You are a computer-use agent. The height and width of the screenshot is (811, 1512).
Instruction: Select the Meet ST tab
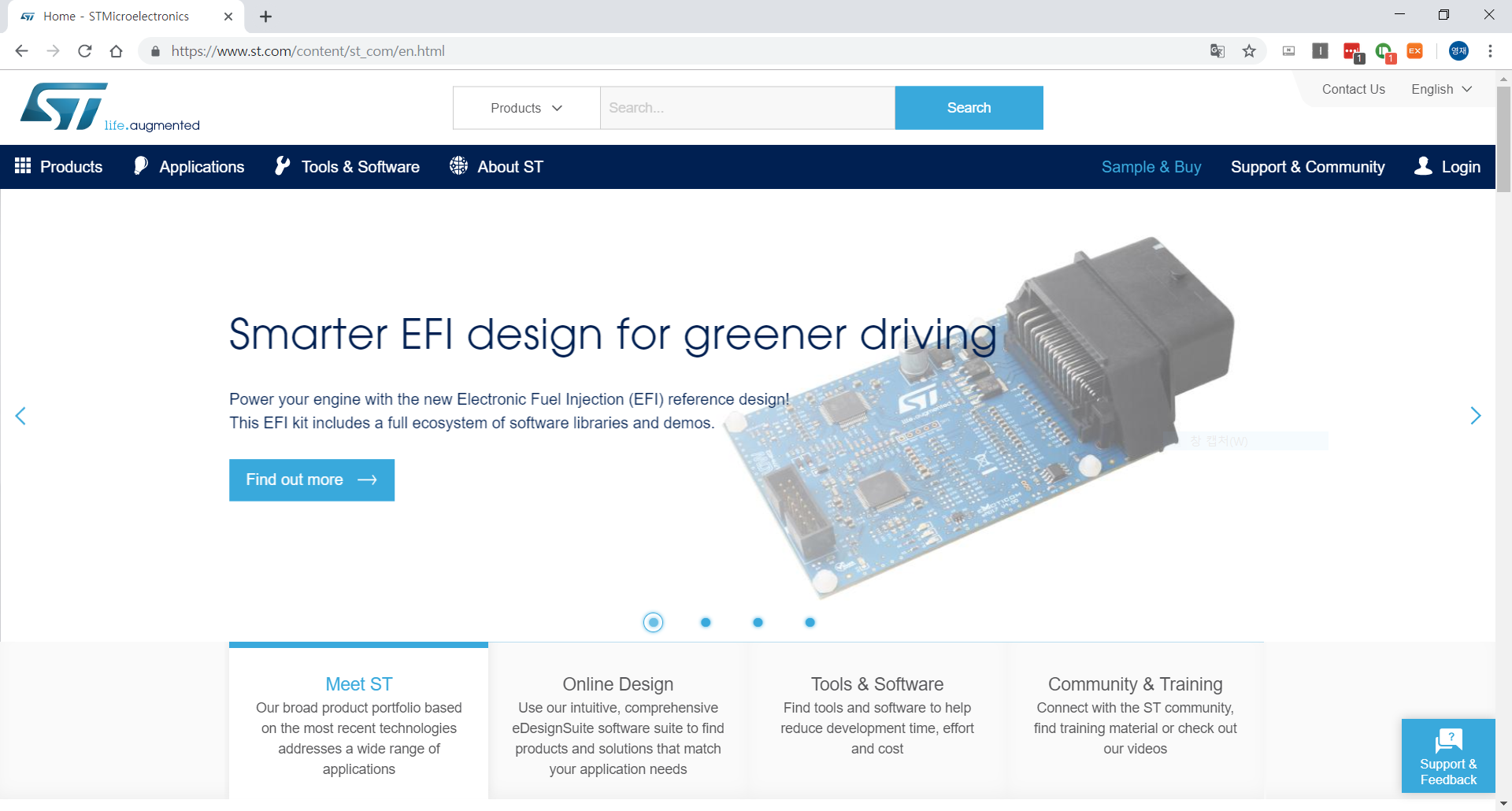(358, 721)
